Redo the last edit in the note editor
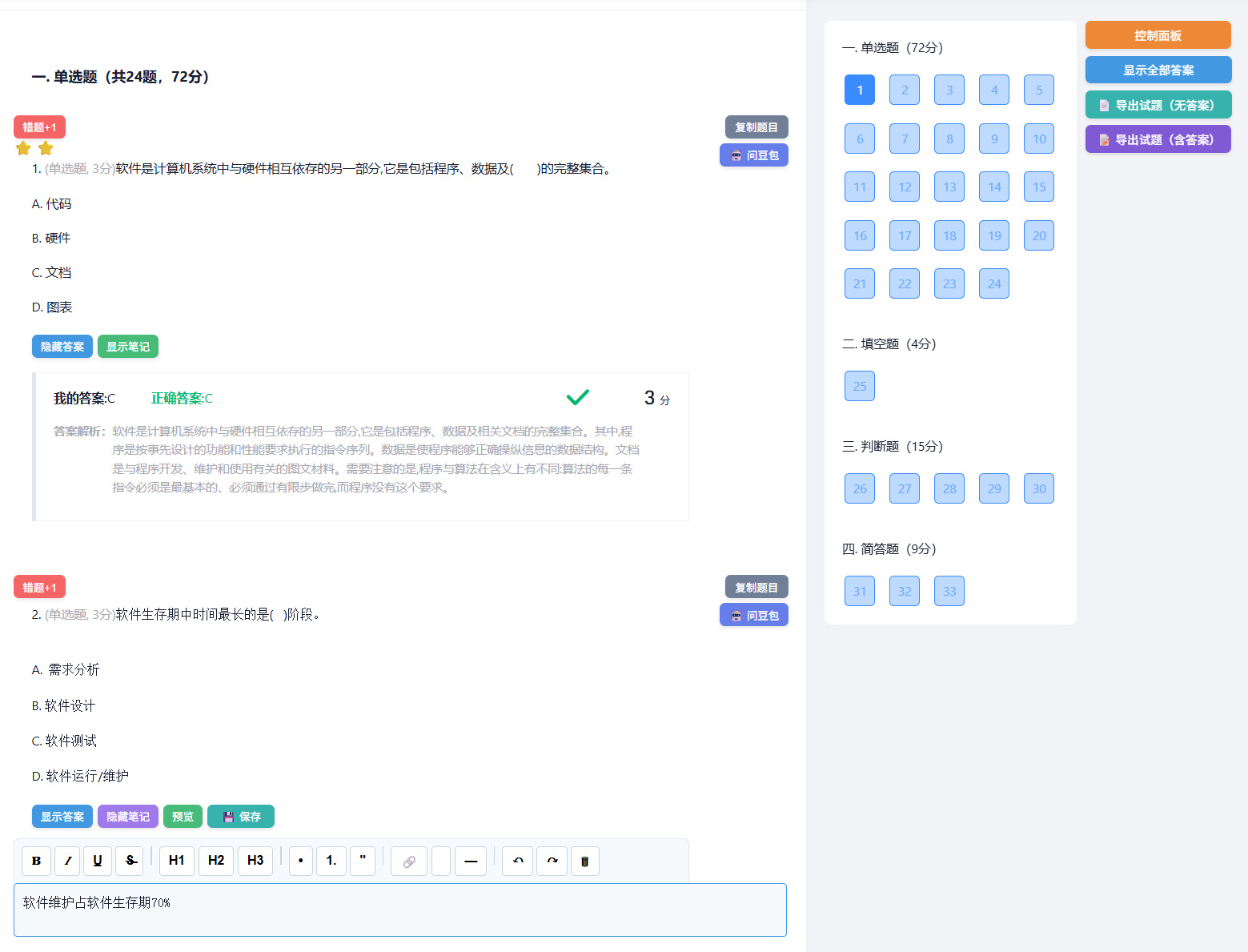The width and height of the screenshot is (1248, 952). (552, 861)
